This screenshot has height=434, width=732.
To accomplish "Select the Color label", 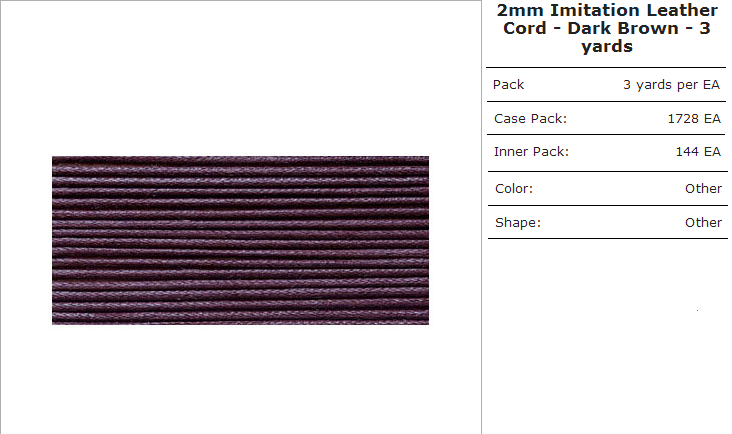I will pos(514,189).
